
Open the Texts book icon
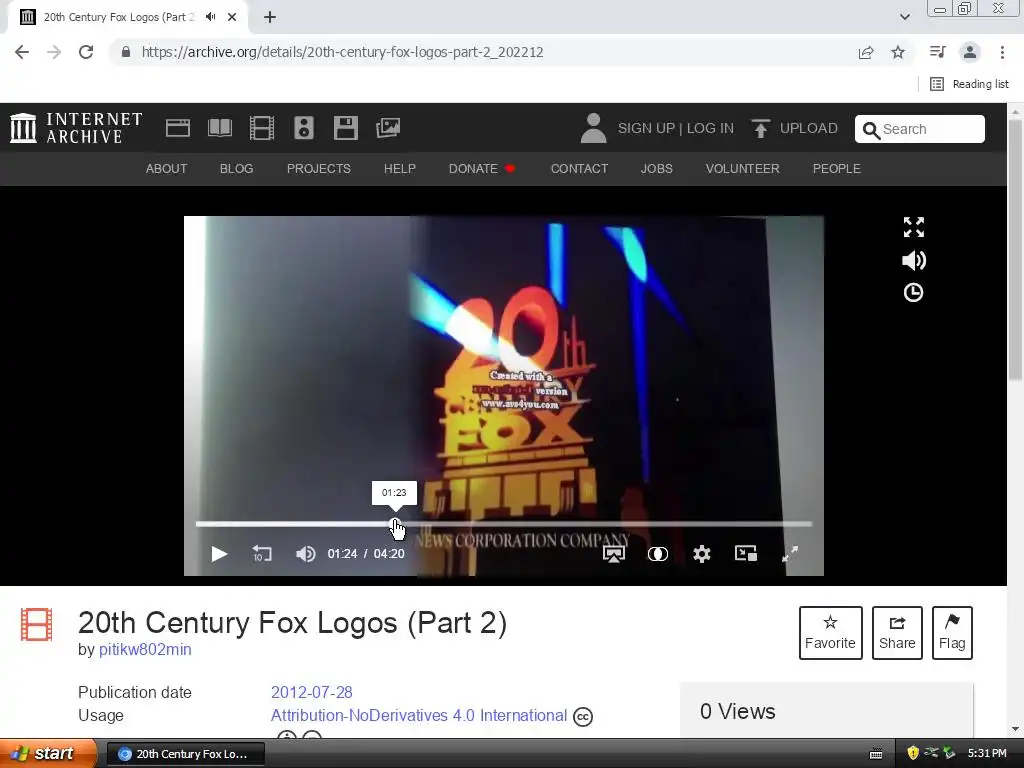(x=219, y=128)
